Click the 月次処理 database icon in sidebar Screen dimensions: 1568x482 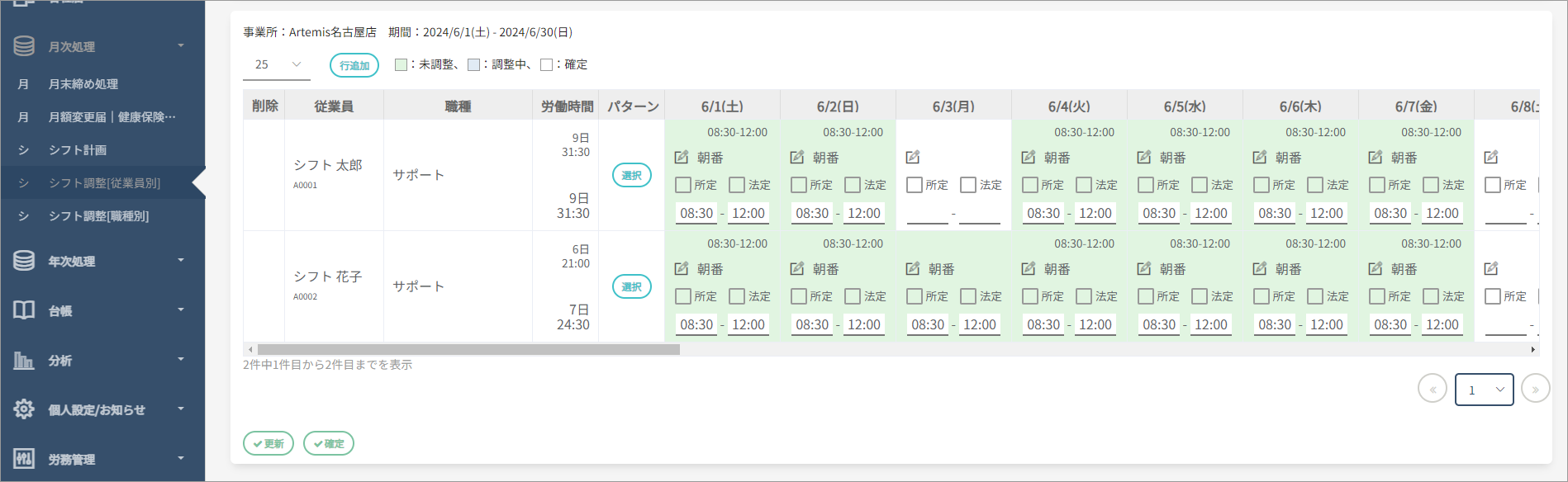pos(24,46)
